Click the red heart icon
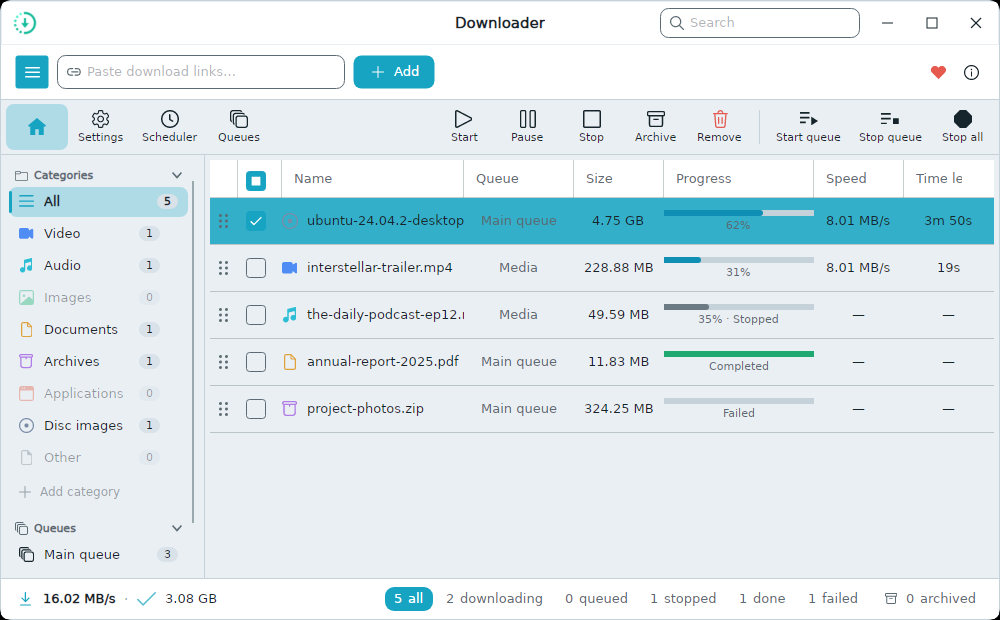Image resolution: width=1000 pixels, height=620 pixels. (x=938, y=72)
